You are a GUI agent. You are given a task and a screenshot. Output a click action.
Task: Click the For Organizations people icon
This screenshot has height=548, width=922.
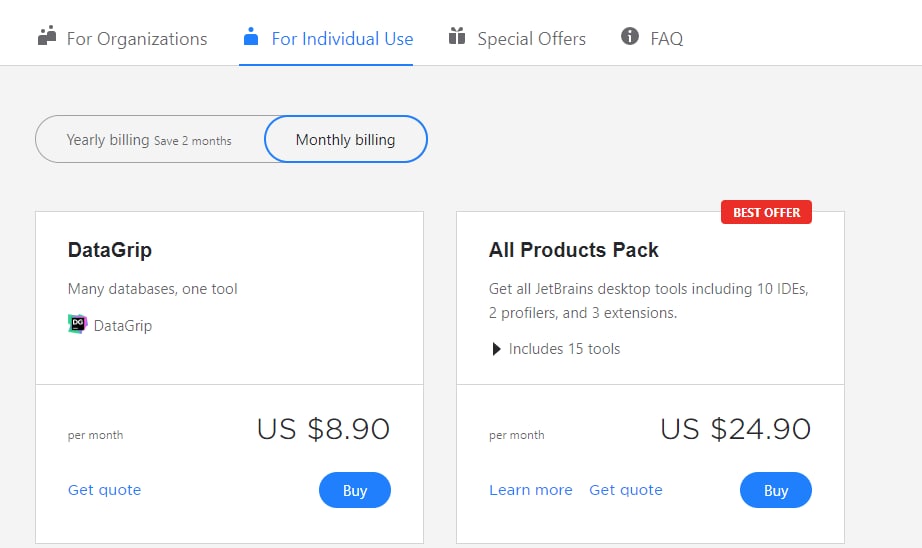(x=47, y=36)
